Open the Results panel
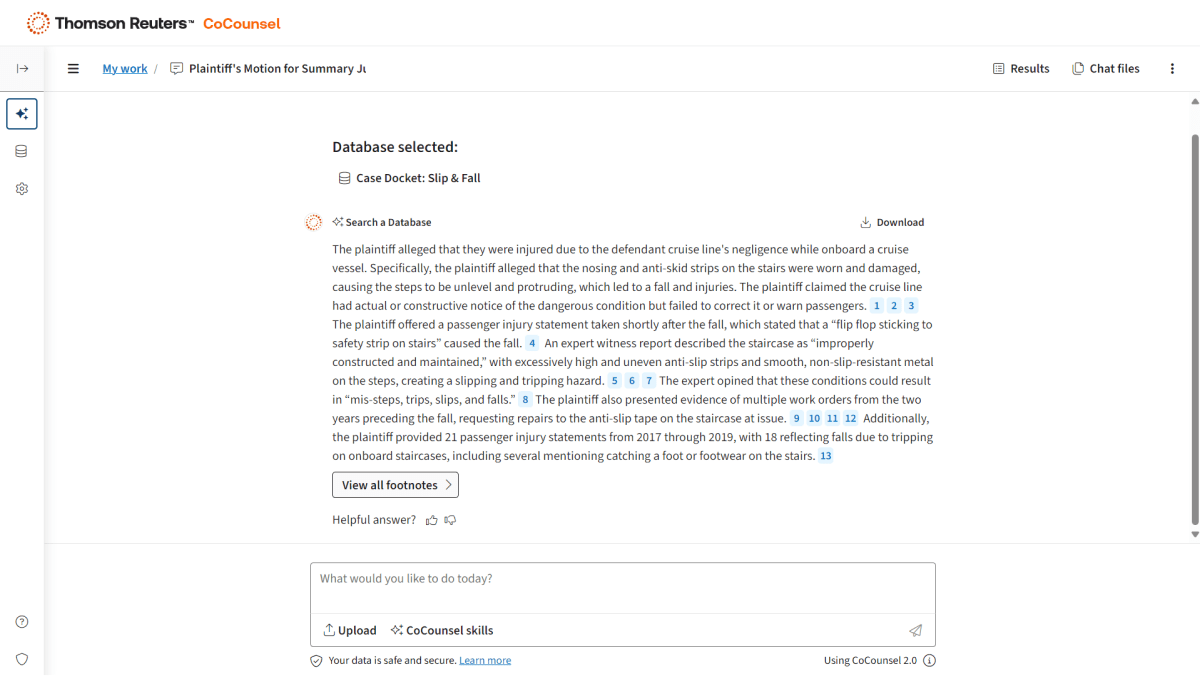Viewport: 1200px width, 676px height. pos(1021,69)
